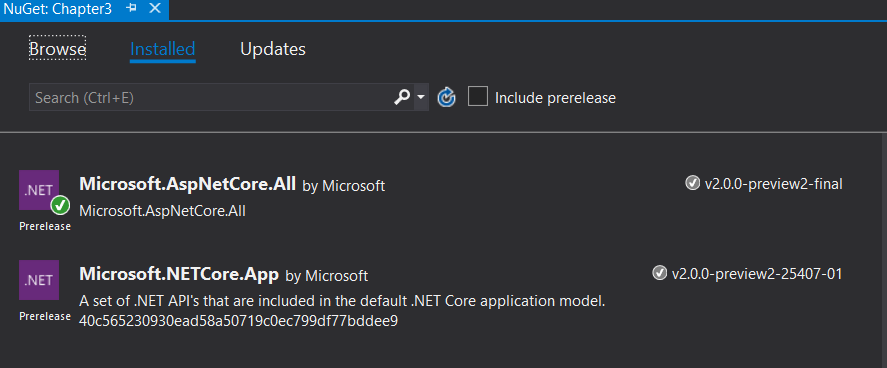Open the search options dropdown arrow
Viewport: 887px width, 368px height.
point(420,98)
